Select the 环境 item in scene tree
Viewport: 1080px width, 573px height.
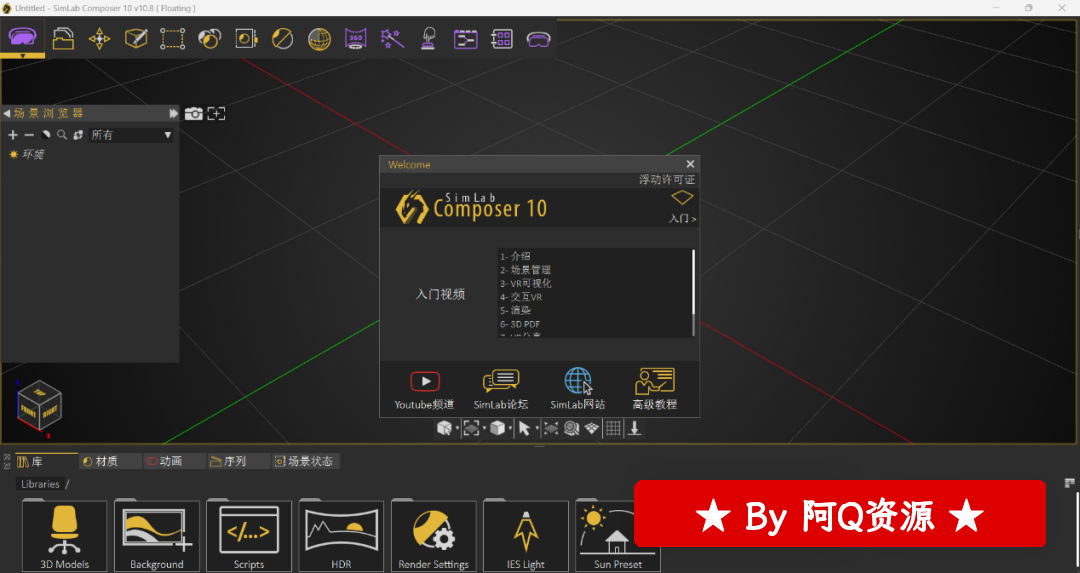(33, 154)
